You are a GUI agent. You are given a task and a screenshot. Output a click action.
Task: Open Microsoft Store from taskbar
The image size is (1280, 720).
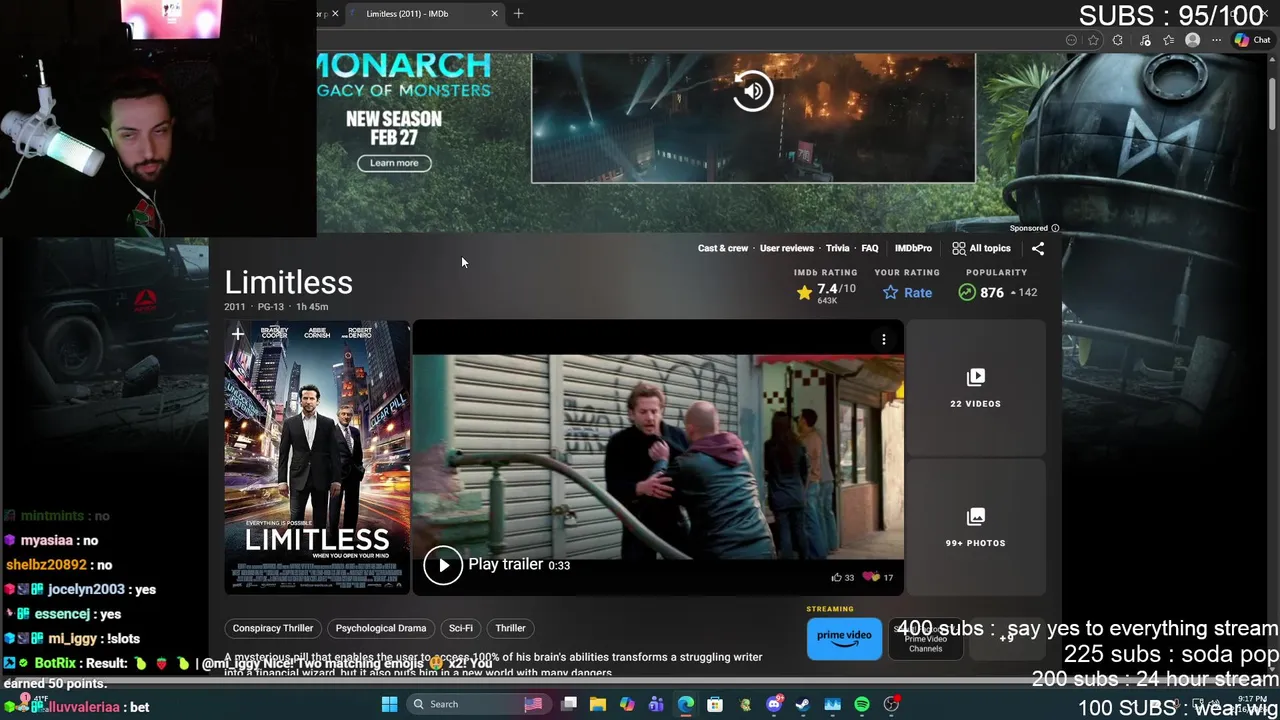715,704
